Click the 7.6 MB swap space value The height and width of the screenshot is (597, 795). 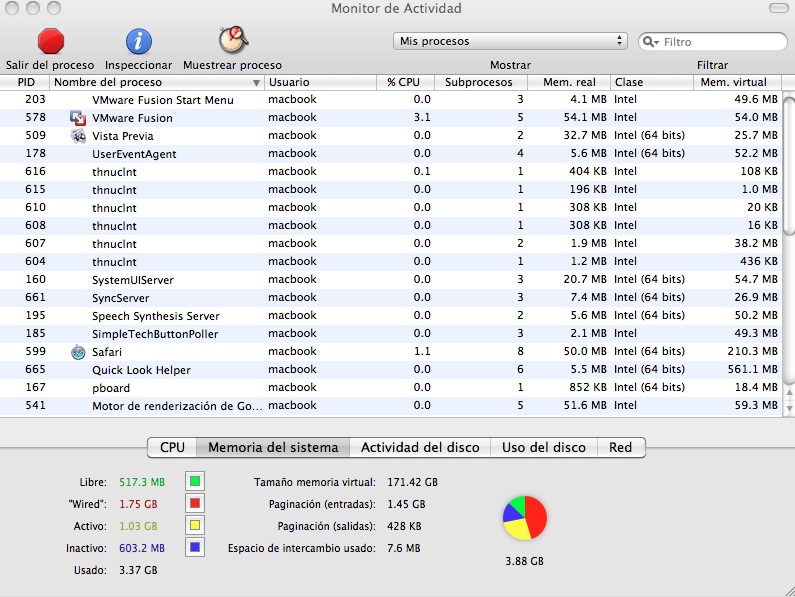pos(404,548)
